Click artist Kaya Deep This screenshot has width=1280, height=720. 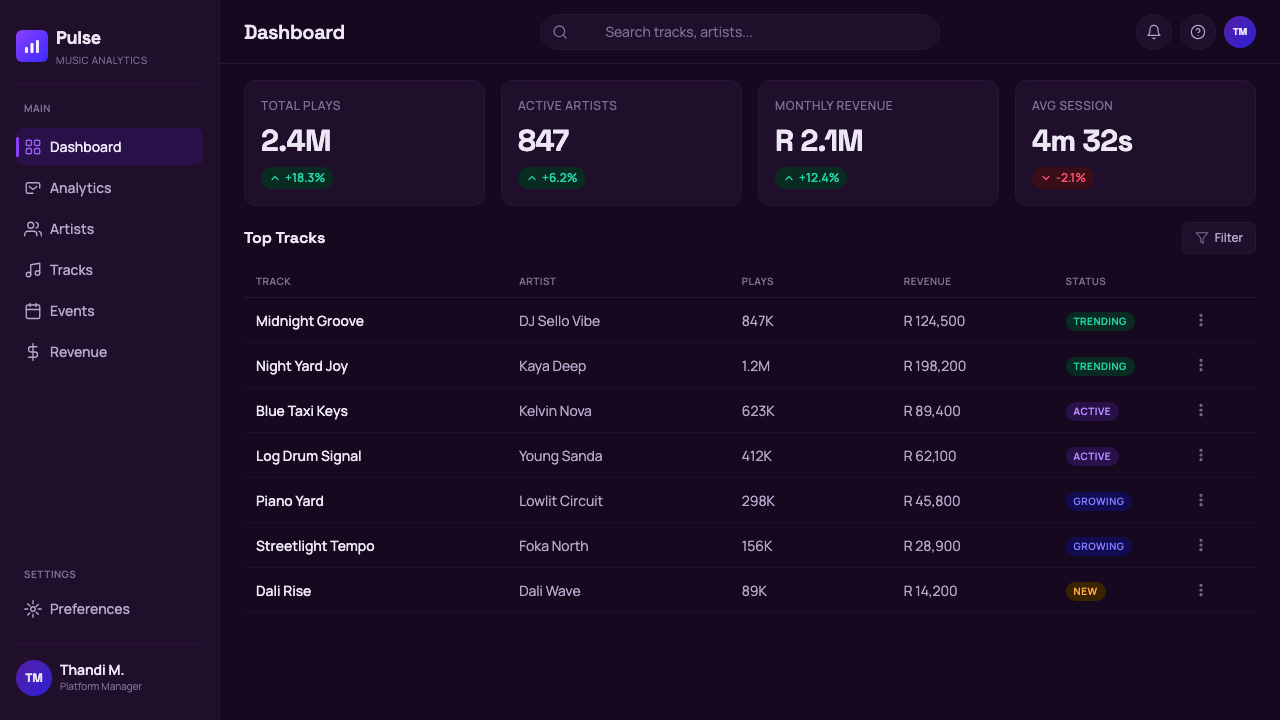pyautogui.click(x=552, y=366)
